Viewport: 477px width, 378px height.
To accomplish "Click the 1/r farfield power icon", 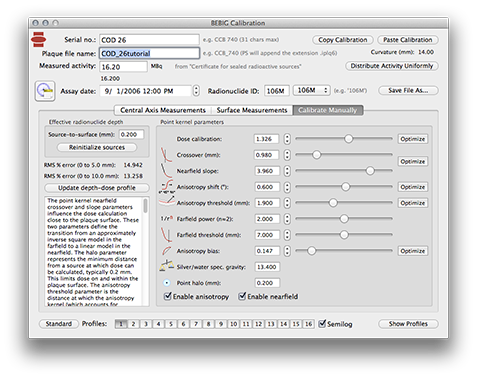I will (166, 219).
